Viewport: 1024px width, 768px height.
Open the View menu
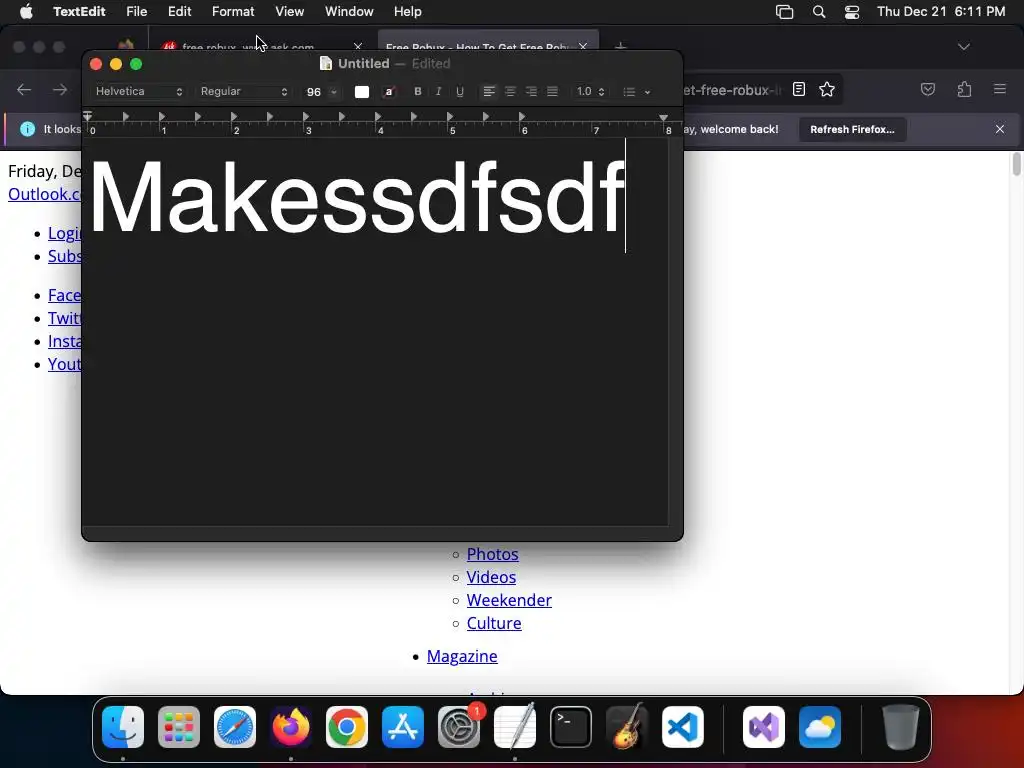[x=289, y=12]
